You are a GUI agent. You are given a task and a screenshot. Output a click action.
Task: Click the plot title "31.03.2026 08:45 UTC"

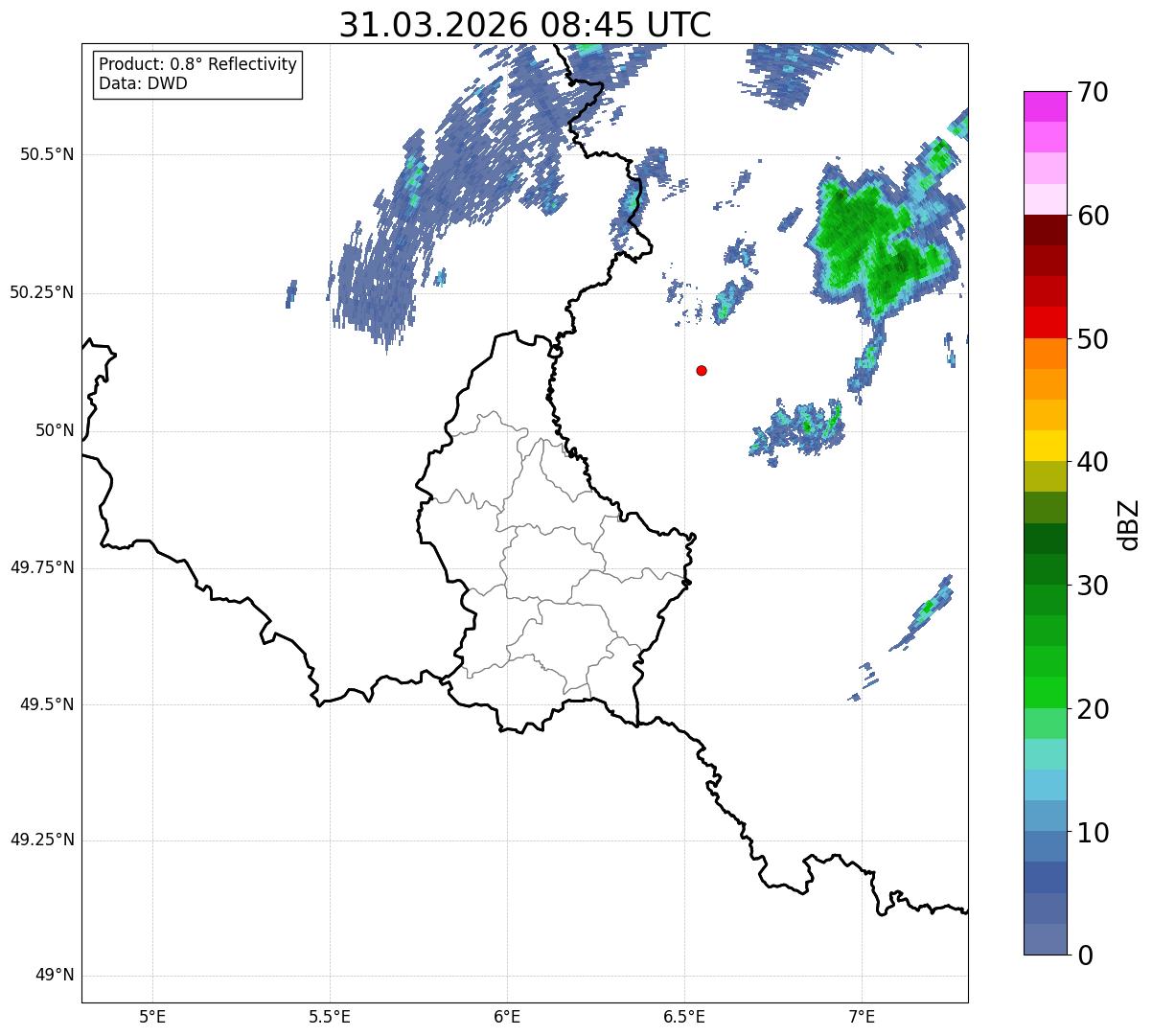[525, 25]
